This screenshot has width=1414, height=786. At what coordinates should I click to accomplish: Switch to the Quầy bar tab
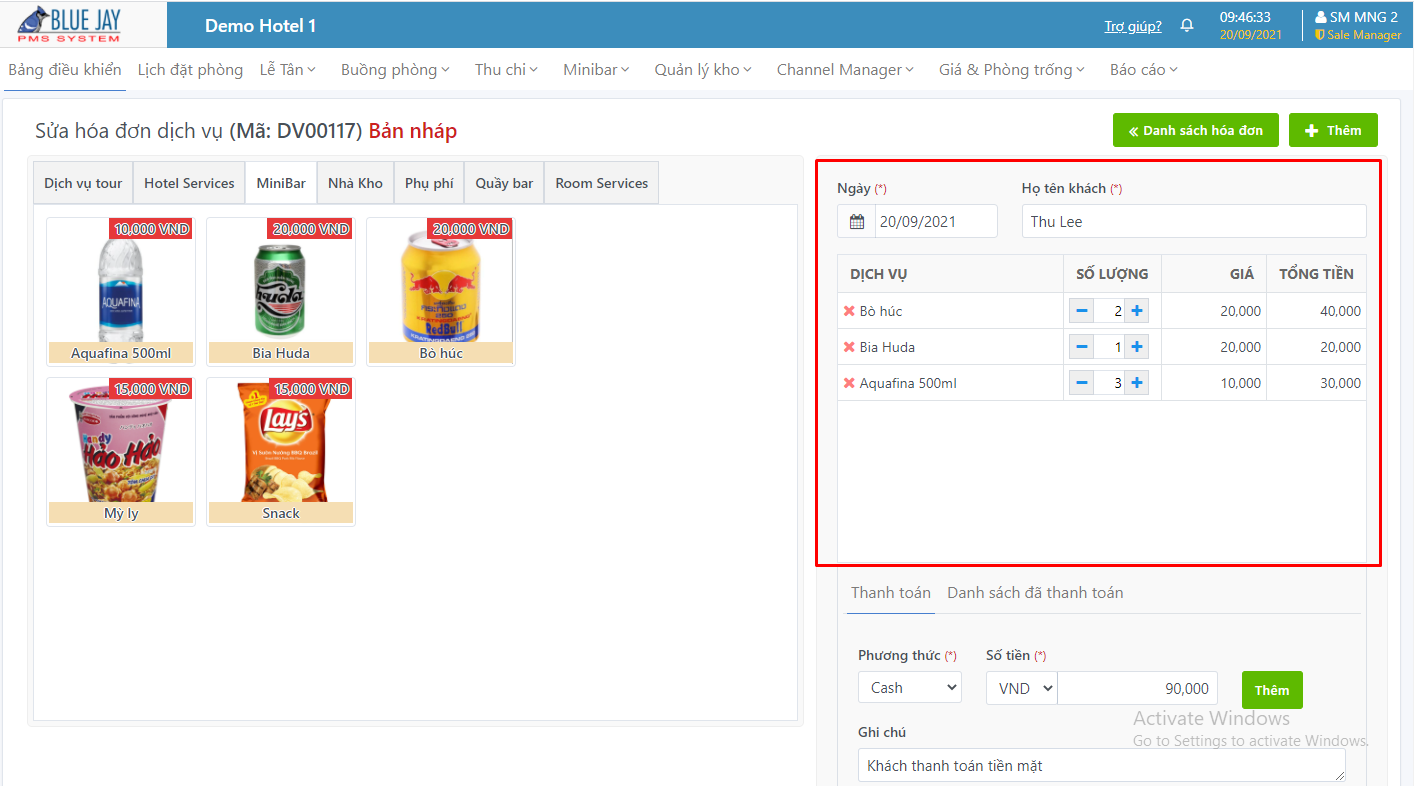tap(504, 183)
